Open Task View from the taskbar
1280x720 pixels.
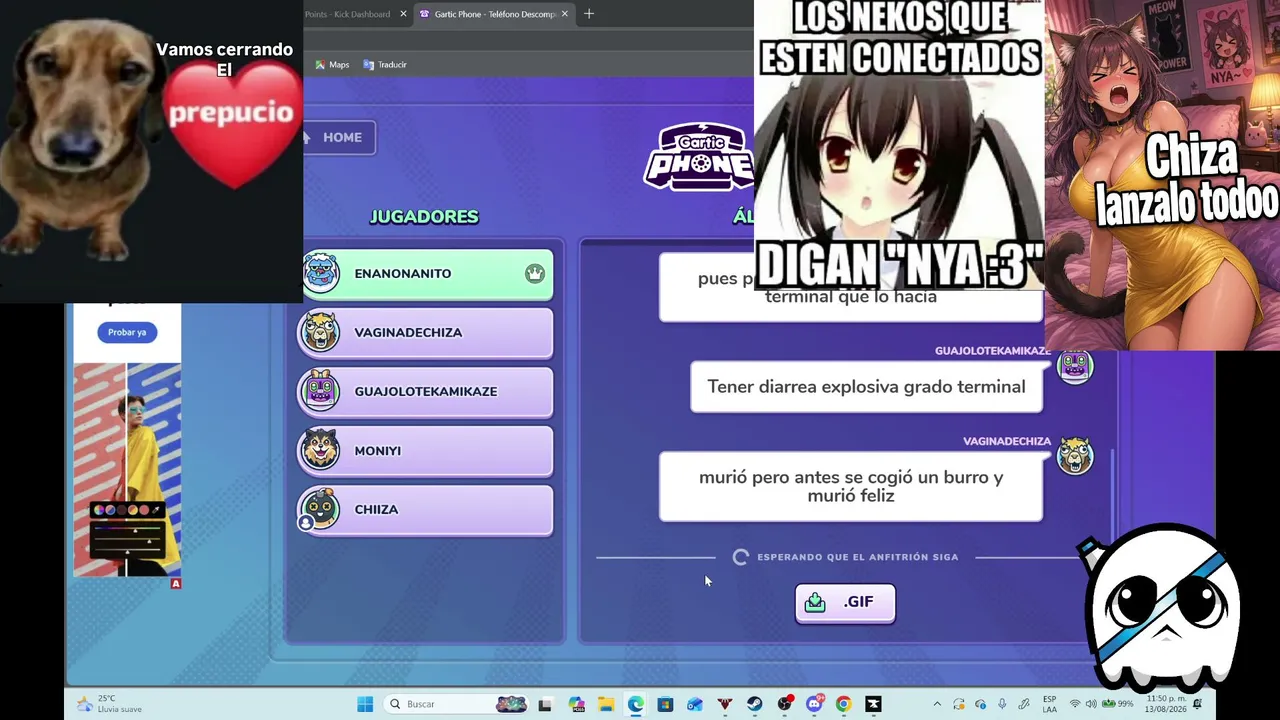pos(545,704)
